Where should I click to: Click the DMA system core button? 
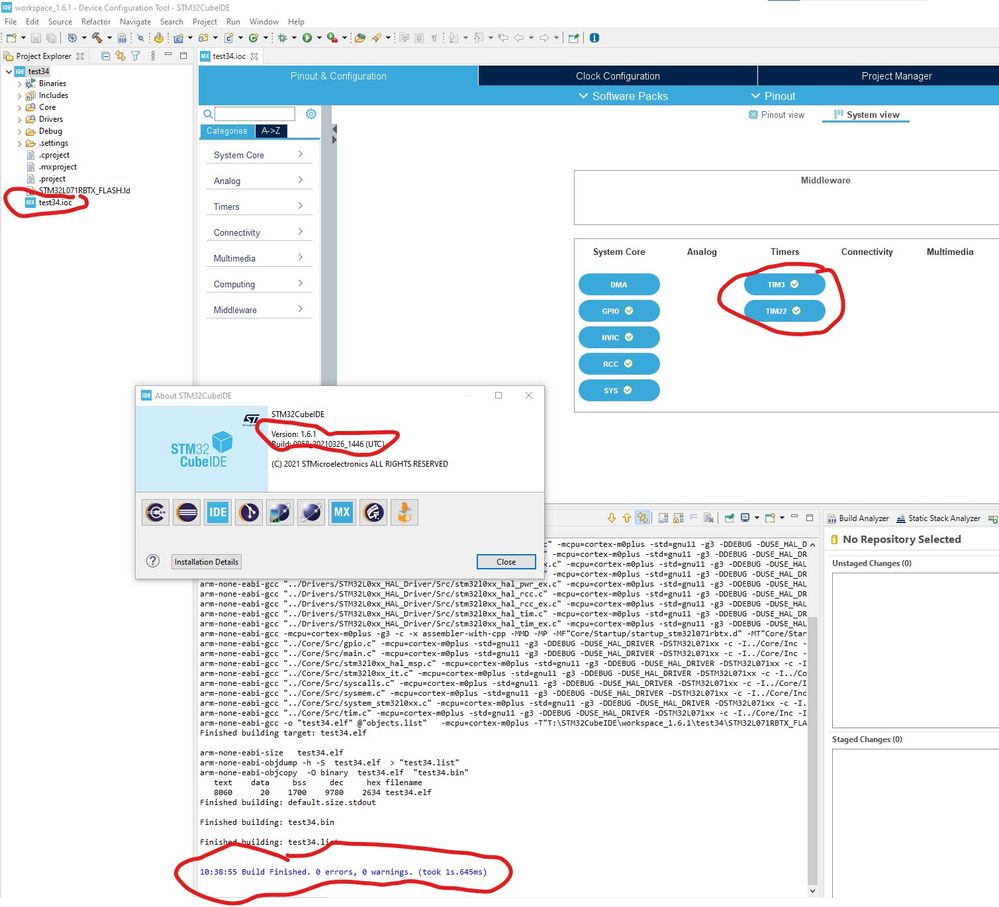click(x=619, y=284)
